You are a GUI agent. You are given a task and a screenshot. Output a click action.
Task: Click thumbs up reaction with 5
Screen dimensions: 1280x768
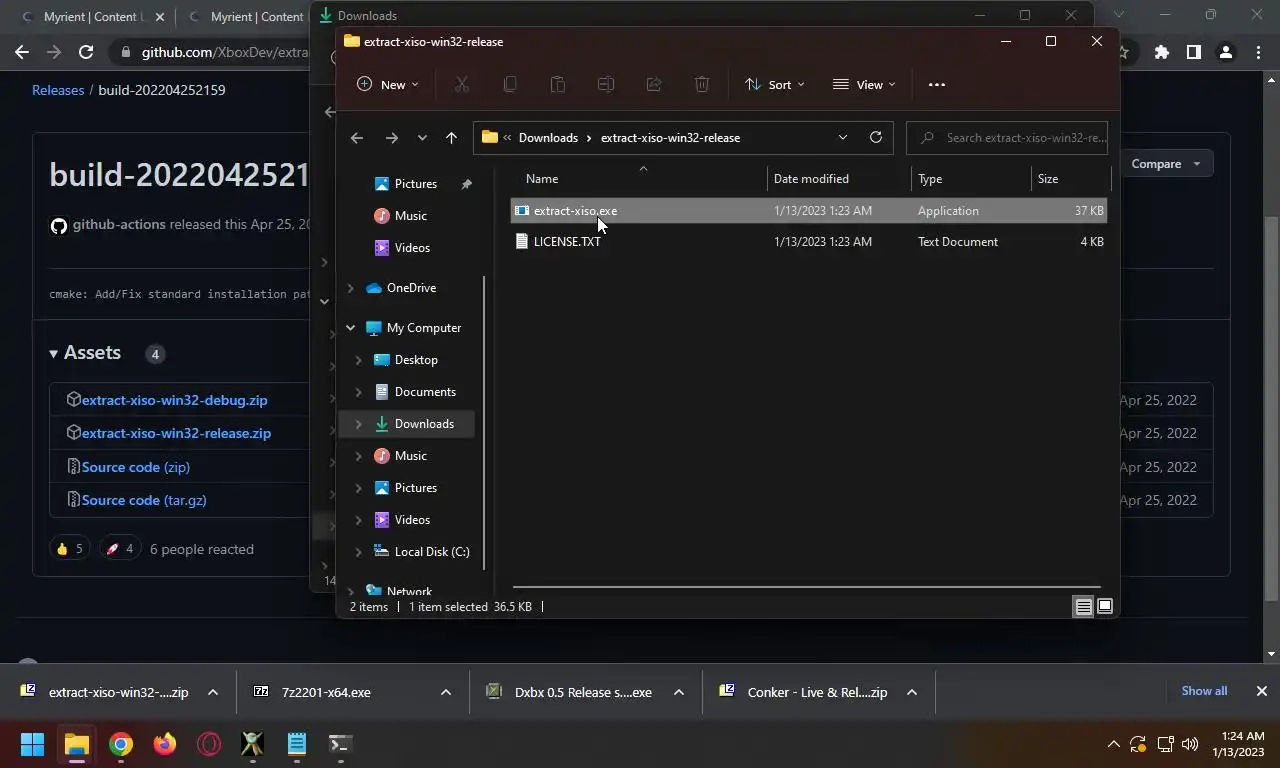[x=69, y=549]
